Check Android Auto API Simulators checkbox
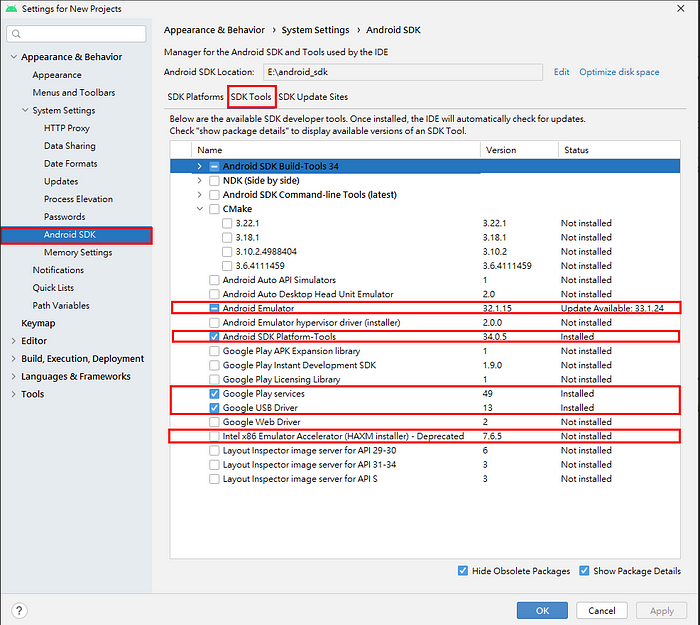 tap(214, 280)
